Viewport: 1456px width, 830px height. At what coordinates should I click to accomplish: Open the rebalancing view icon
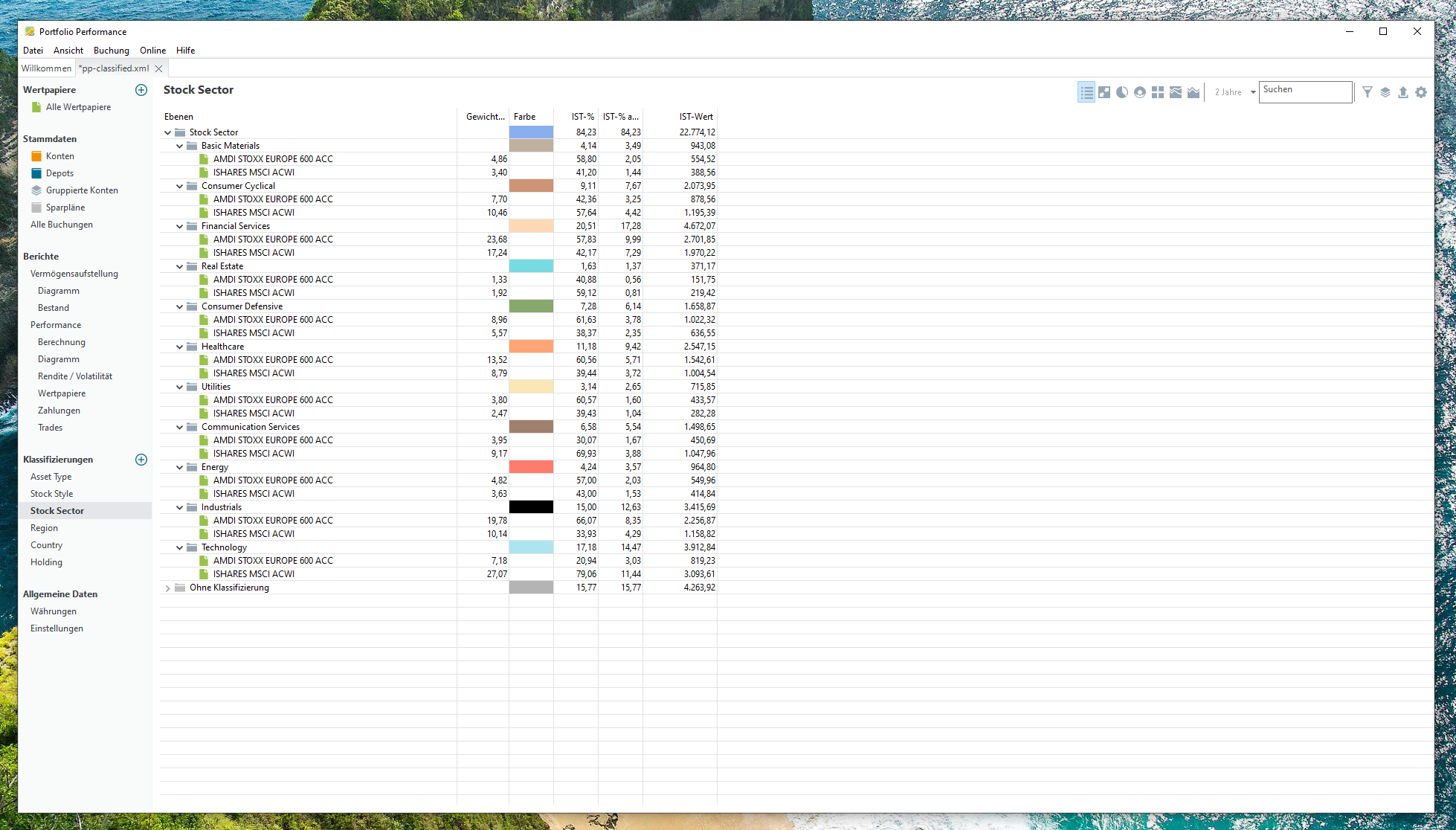tap(1104, 92)
